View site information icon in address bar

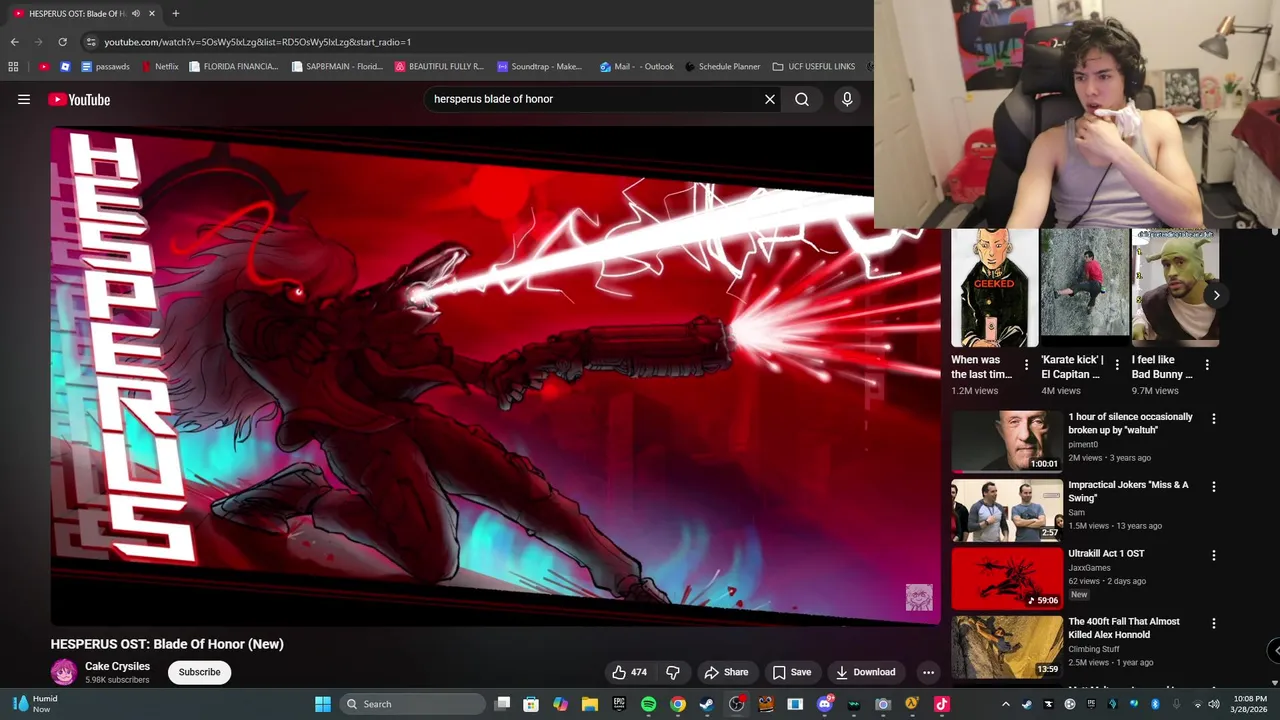pos(91,42)
